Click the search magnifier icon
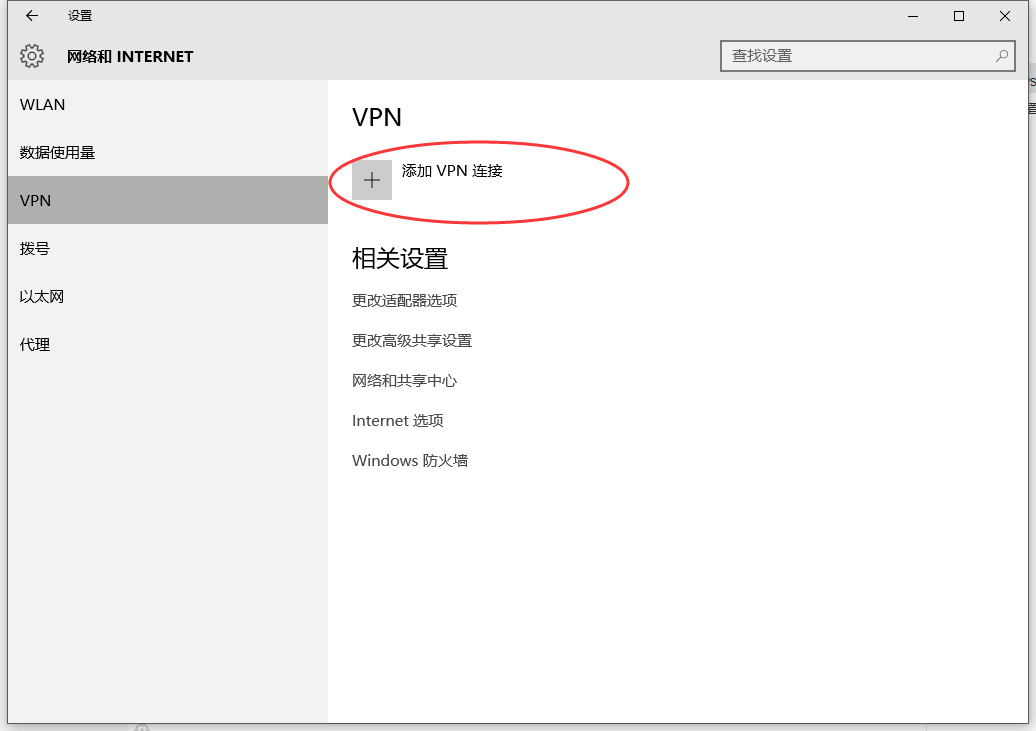1036x731 pixels. click(1002, 56)
